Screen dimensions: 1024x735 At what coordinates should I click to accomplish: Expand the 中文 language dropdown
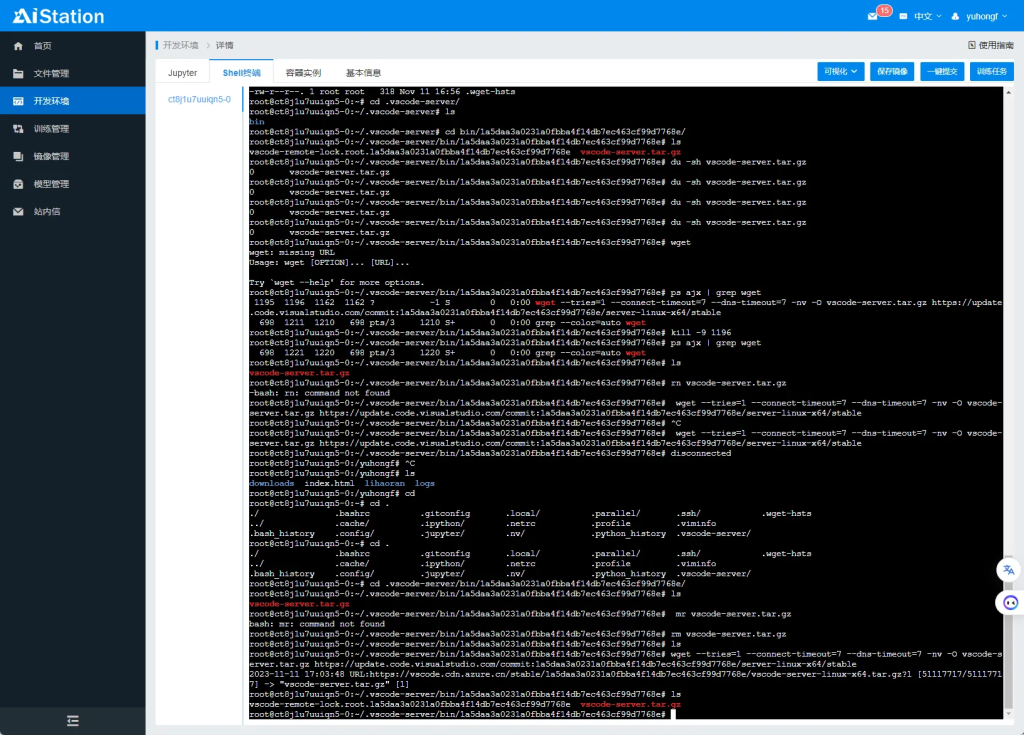[919, 16]
